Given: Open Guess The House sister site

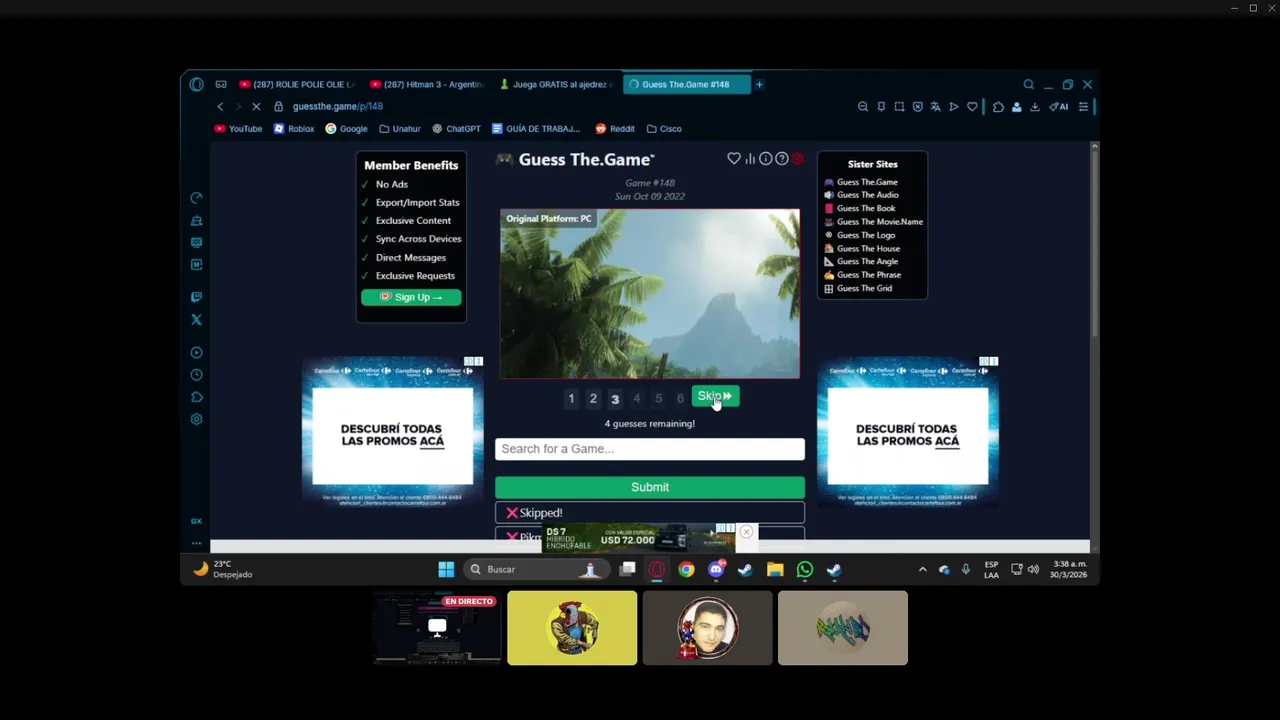Looking at the screenshot, I should coord(861,248).
